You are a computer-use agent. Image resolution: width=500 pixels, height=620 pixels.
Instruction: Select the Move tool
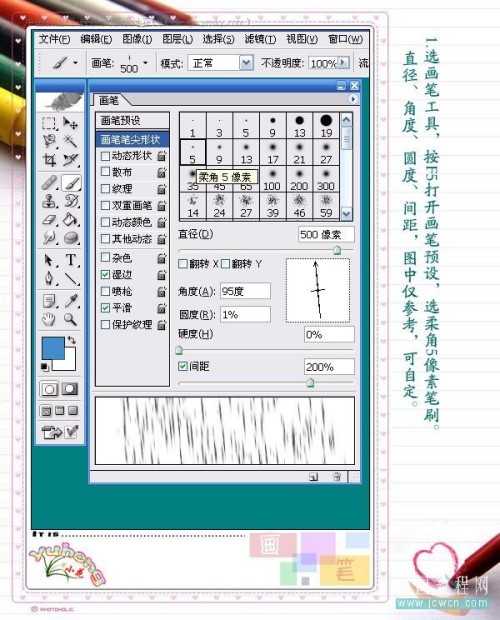pyautogui.click(x=71, y=123)
